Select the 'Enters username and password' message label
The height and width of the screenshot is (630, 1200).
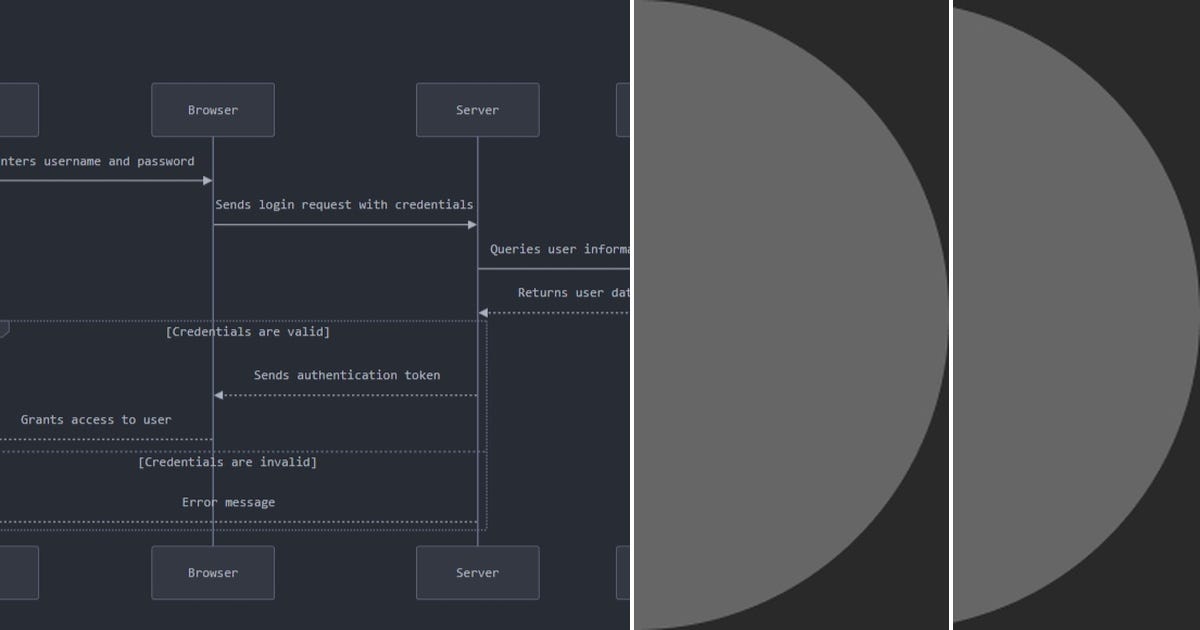(96, 161)
